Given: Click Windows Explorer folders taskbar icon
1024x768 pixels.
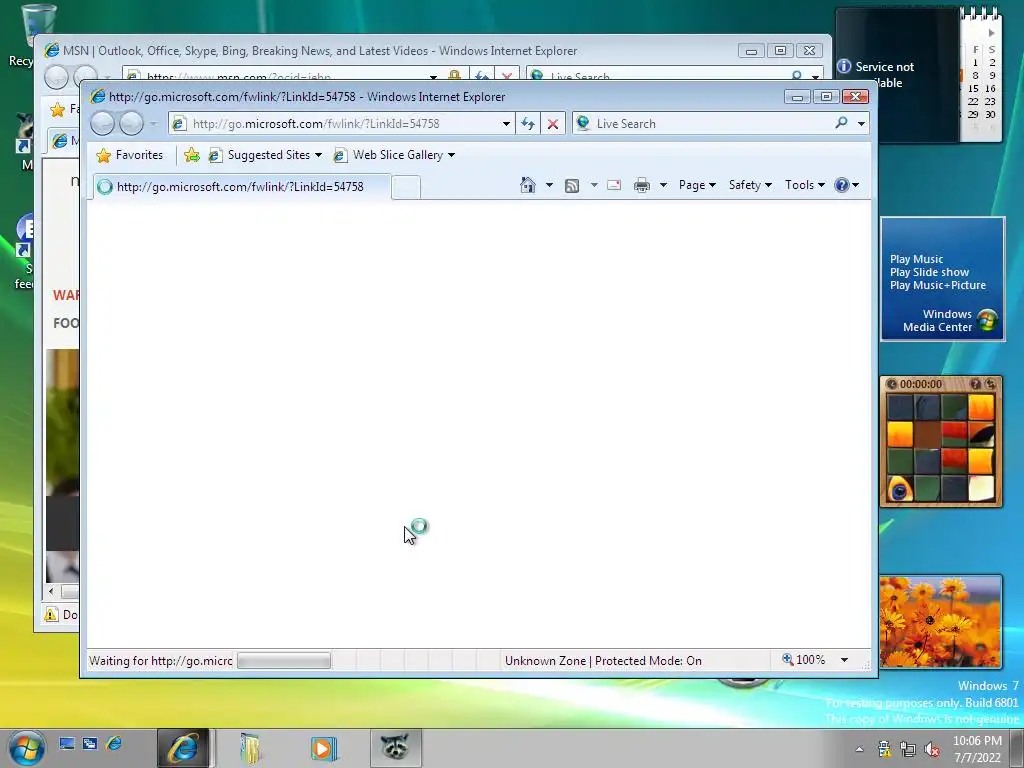Looking at the screenshot, I should point(251,748).
